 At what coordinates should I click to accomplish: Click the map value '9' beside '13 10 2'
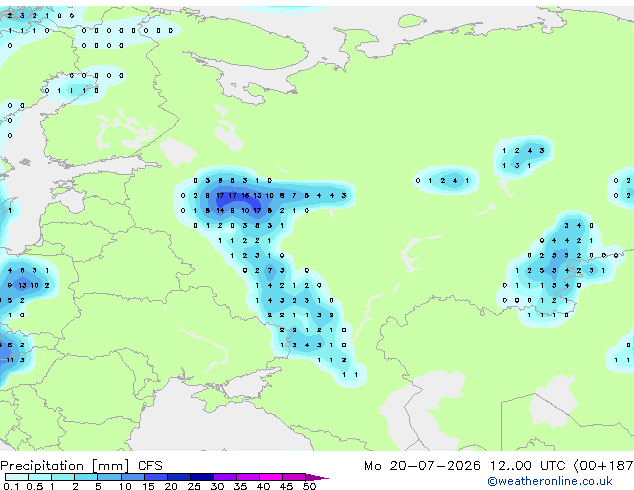pos(10,285)
